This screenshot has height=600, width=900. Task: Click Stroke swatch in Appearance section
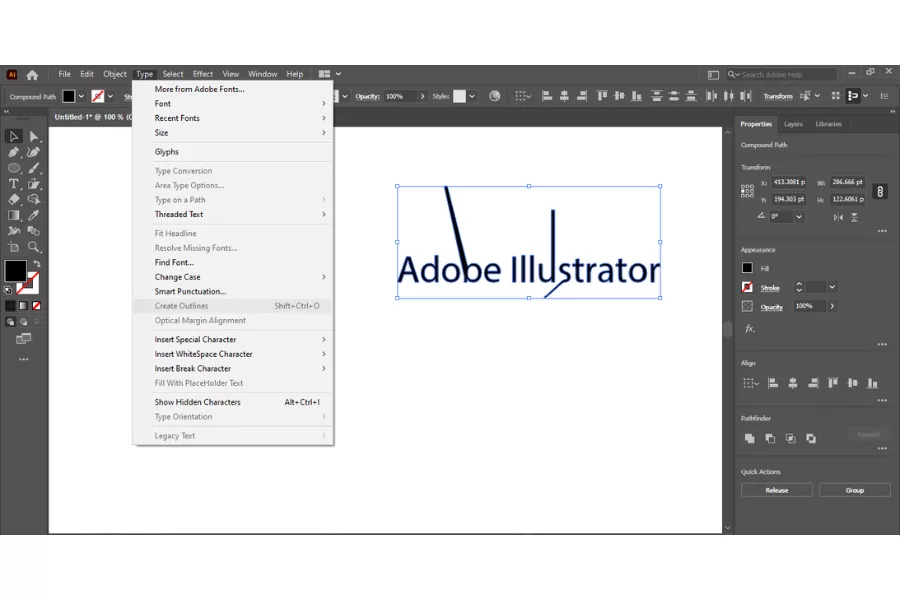[747, 287]
